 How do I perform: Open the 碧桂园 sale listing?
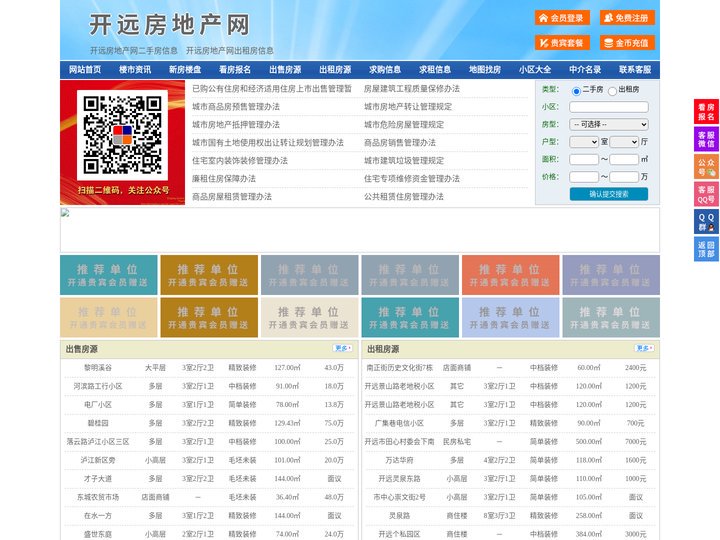click(x=98, y=423)
